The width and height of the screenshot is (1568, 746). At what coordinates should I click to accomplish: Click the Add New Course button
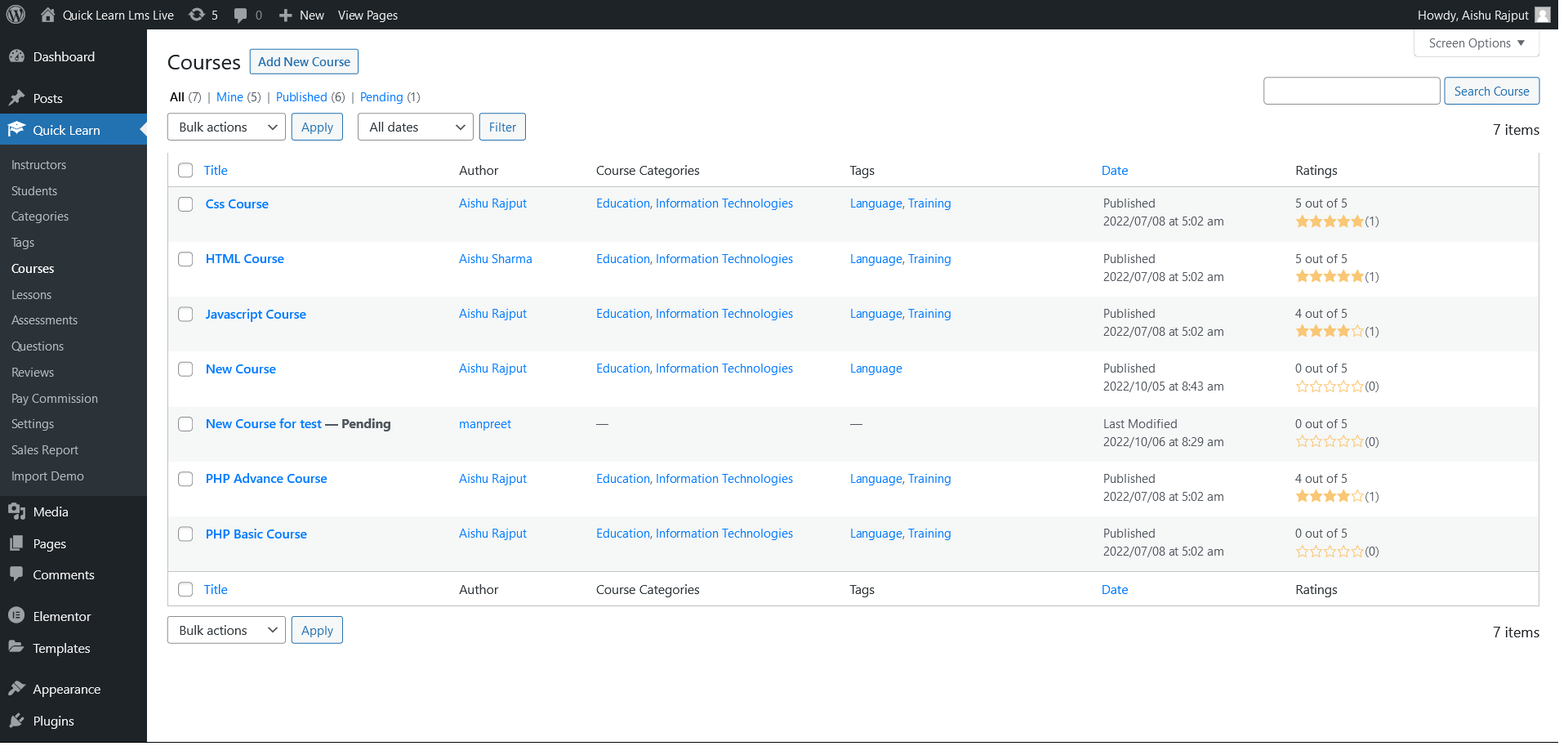[x=304, y=61]
